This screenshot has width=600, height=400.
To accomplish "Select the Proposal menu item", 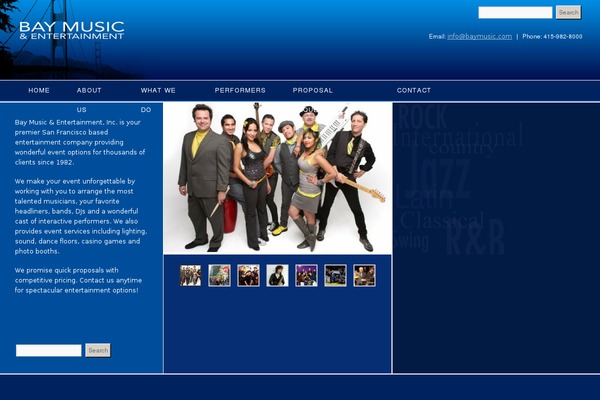I will 313,90.
